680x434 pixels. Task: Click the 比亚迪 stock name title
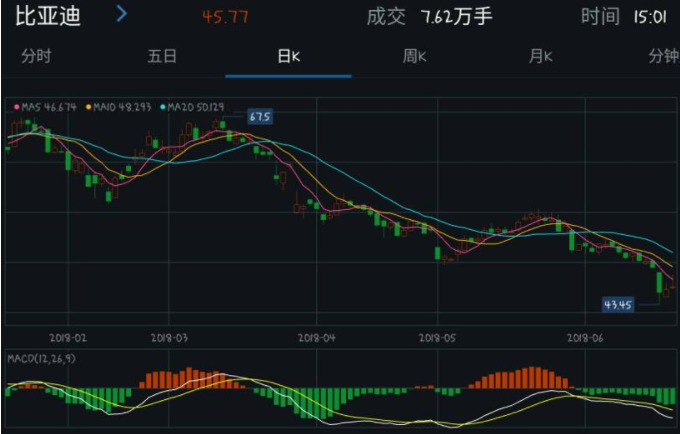coord(47,16)
